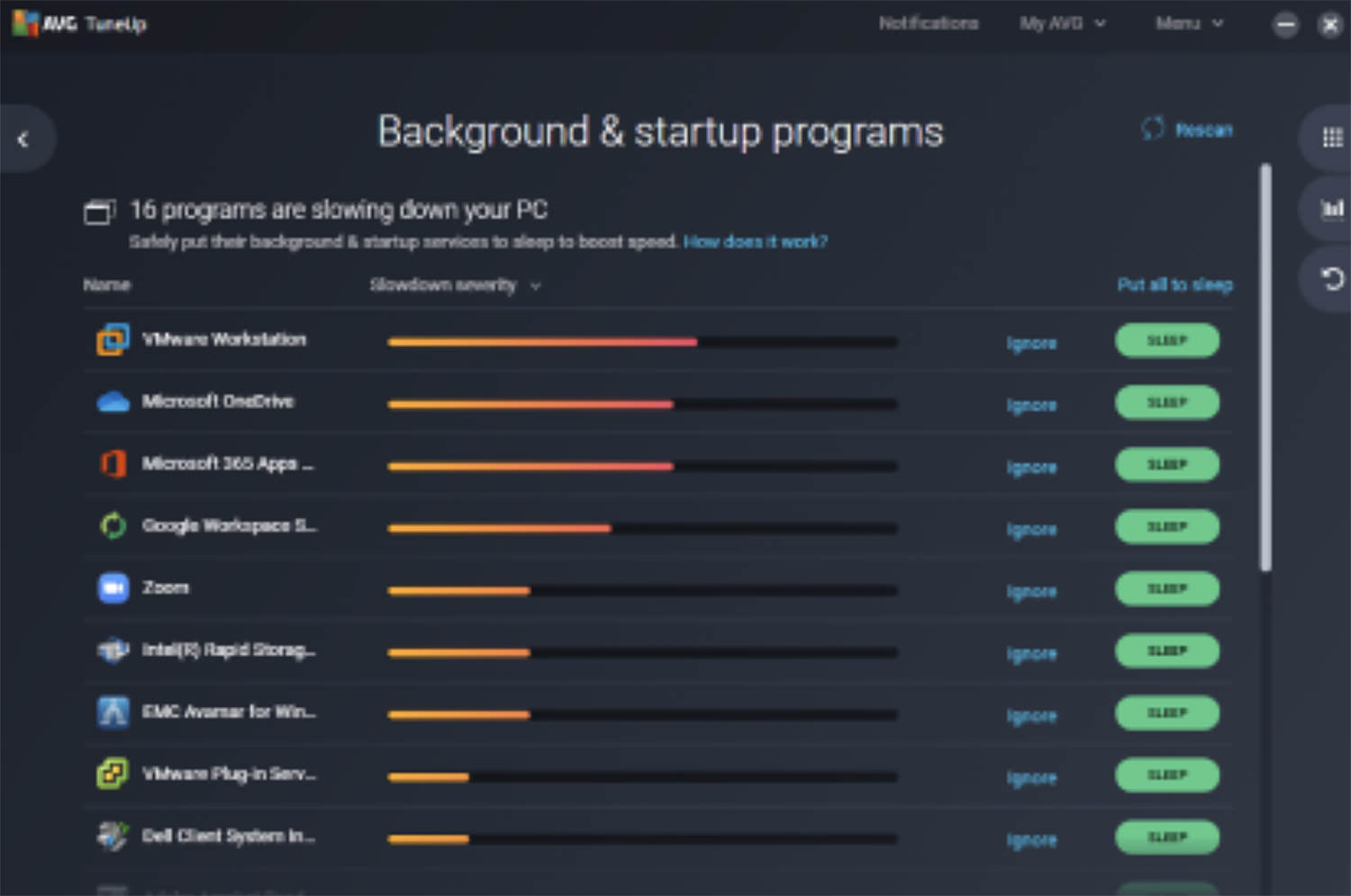Click Microsoft OneDrive severity bar
Image resolution: width=1351 pixels, height=896 pixels.
(642, 404)
